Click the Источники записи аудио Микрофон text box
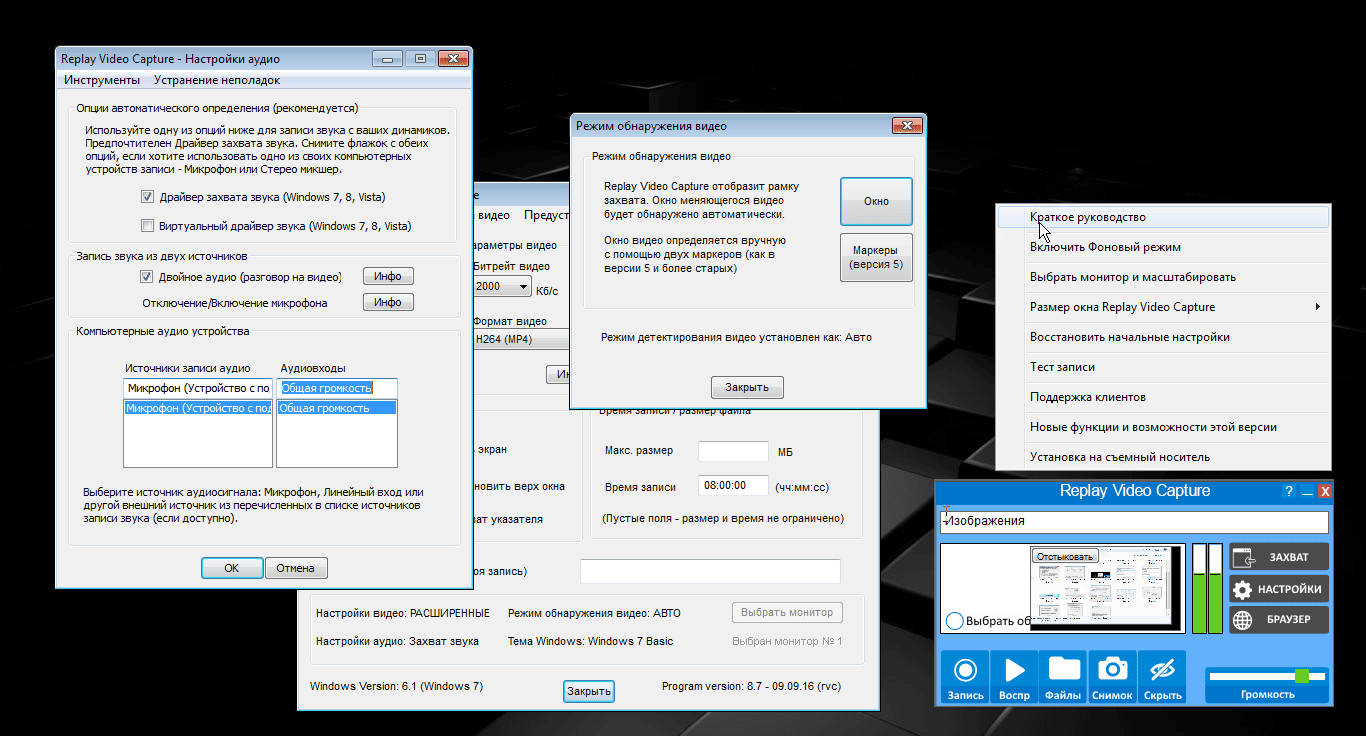Screen dimensions: 1366x736 coord(198,388)
